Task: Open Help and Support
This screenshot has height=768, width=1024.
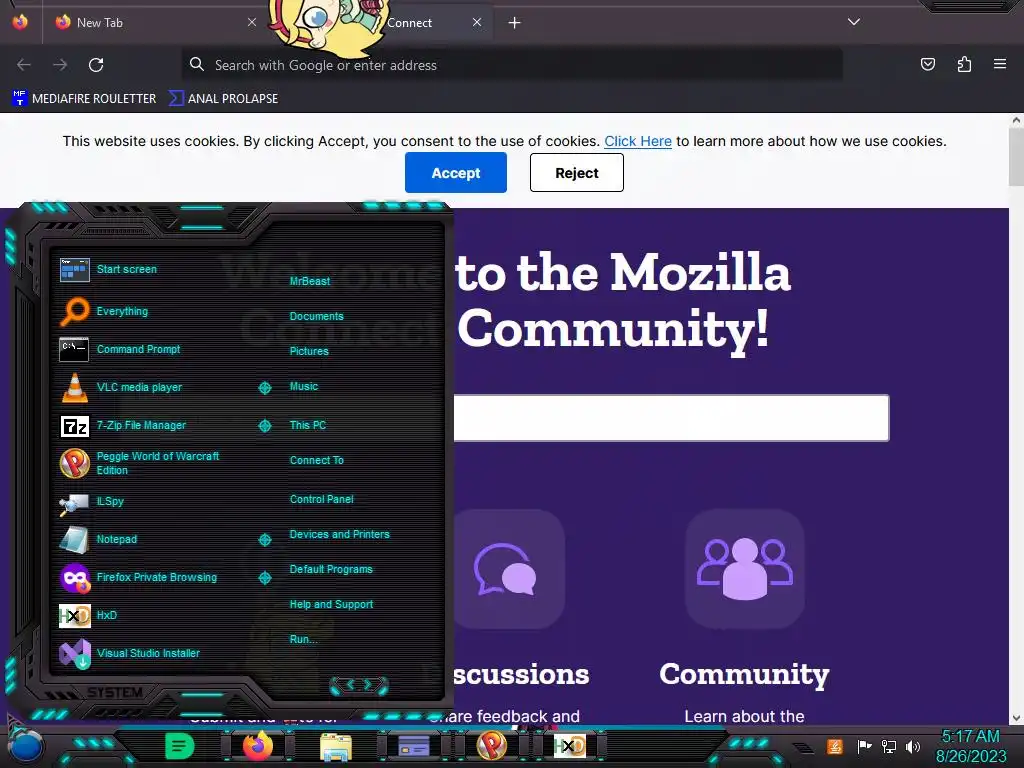Action: [x=331, y=605]
